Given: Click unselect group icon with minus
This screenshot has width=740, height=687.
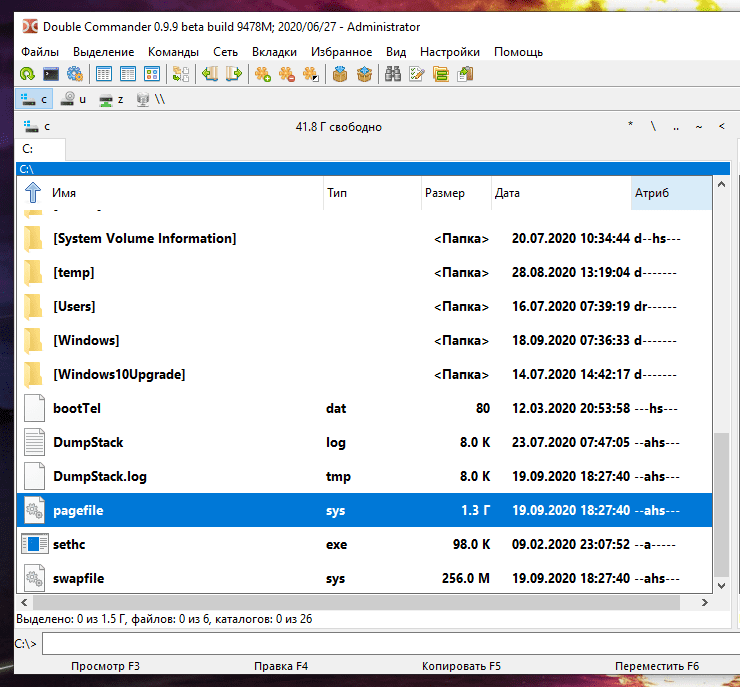Looking at the screenshot, I should click(287, 74).
